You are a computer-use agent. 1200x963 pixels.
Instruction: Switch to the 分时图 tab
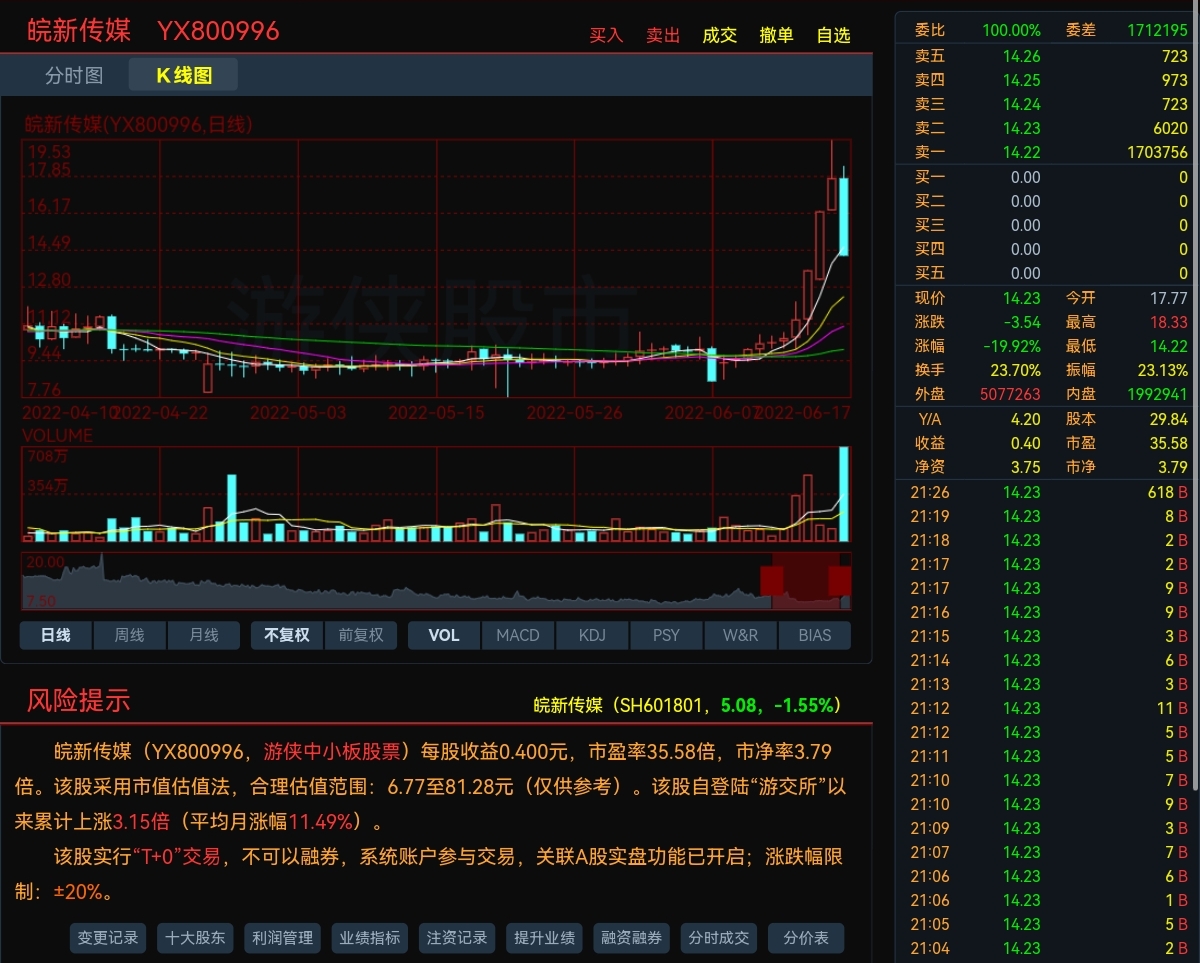point(74,75)
